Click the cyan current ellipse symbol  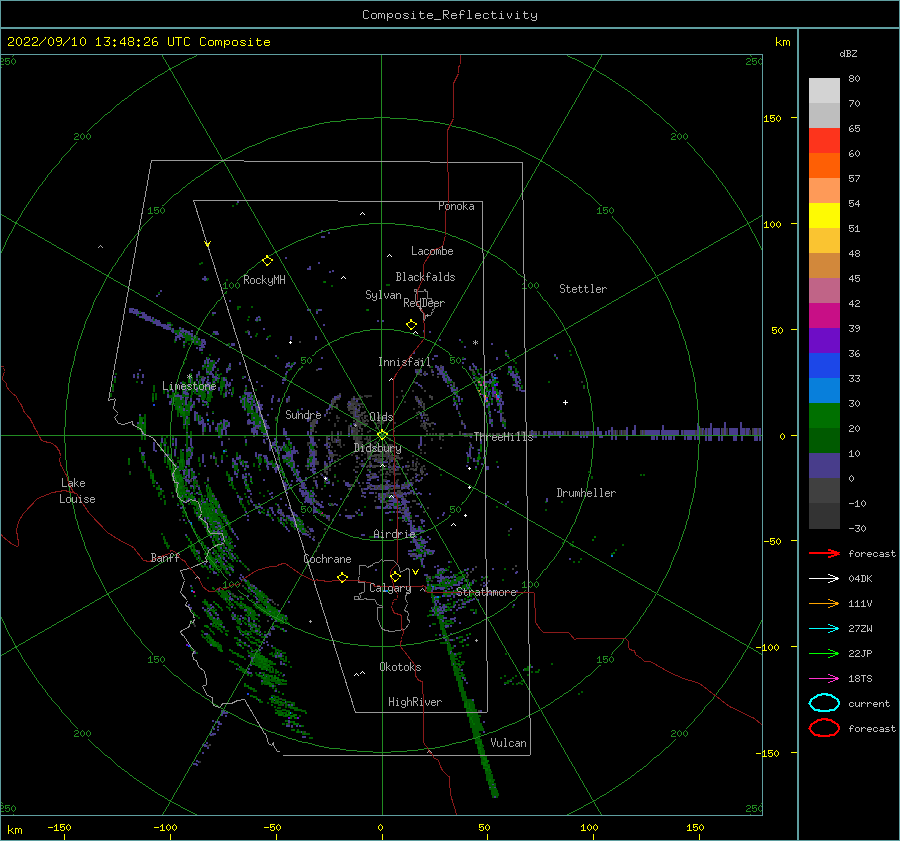click(x=824, y=703)
